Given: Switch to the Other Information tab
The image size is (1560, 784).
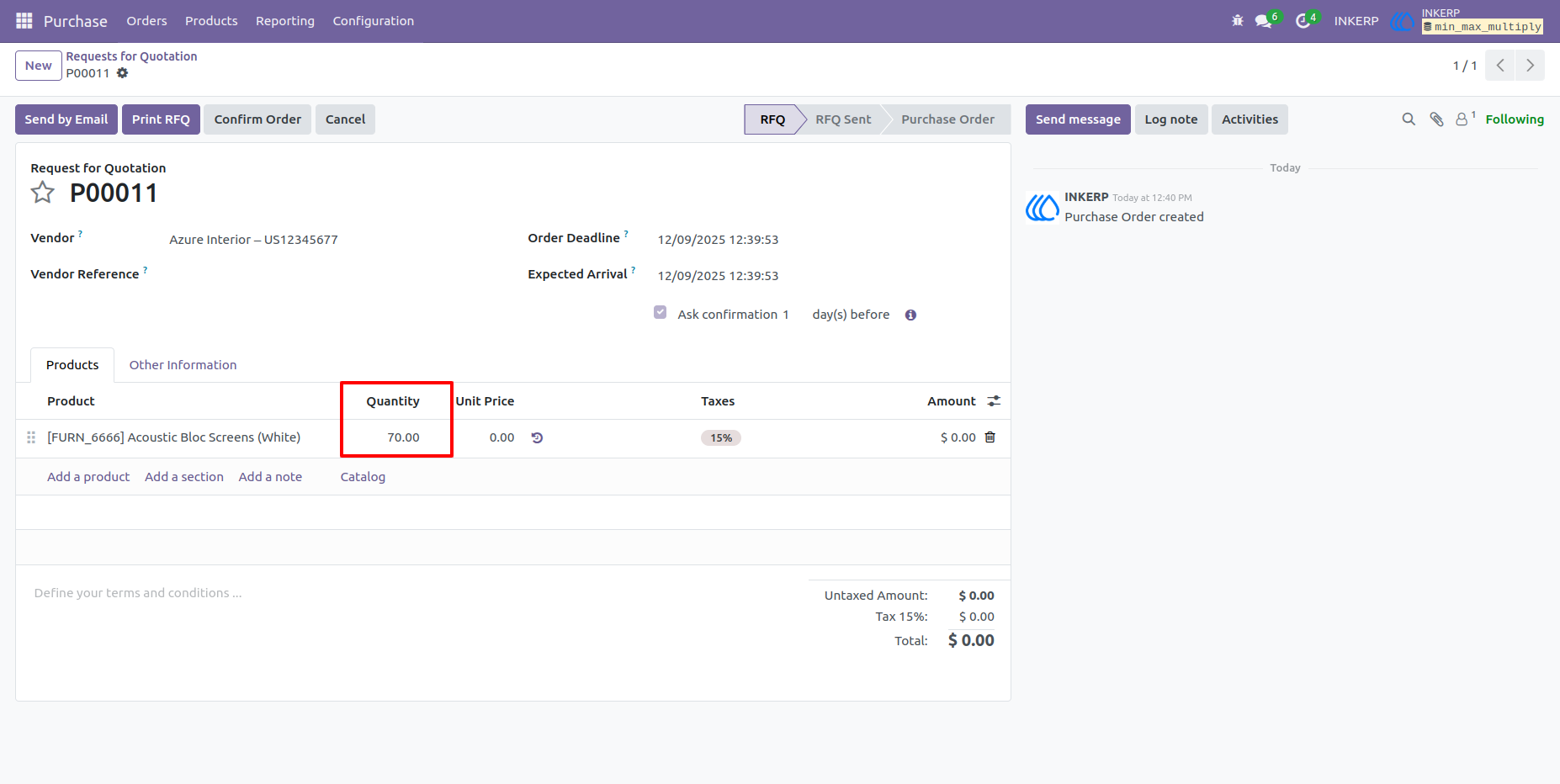Looking at the screenshot, I should tap(183, 365).
